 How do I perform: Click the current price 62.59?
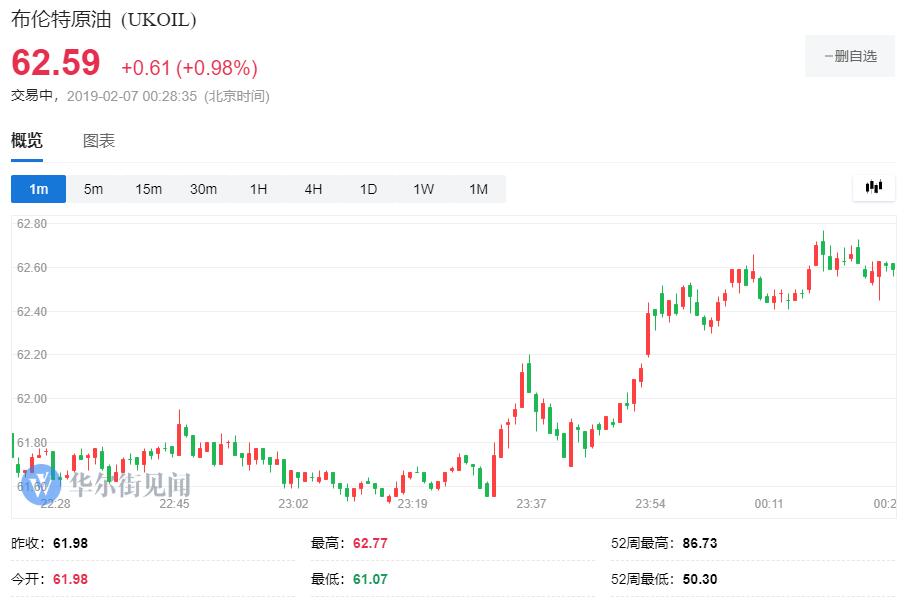[56, 63]
